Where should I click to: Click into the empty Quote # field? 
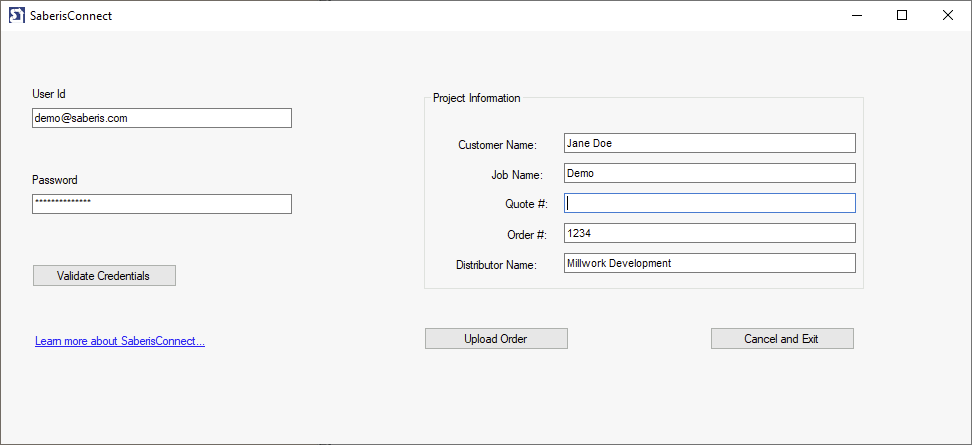[x=709, y=203]
